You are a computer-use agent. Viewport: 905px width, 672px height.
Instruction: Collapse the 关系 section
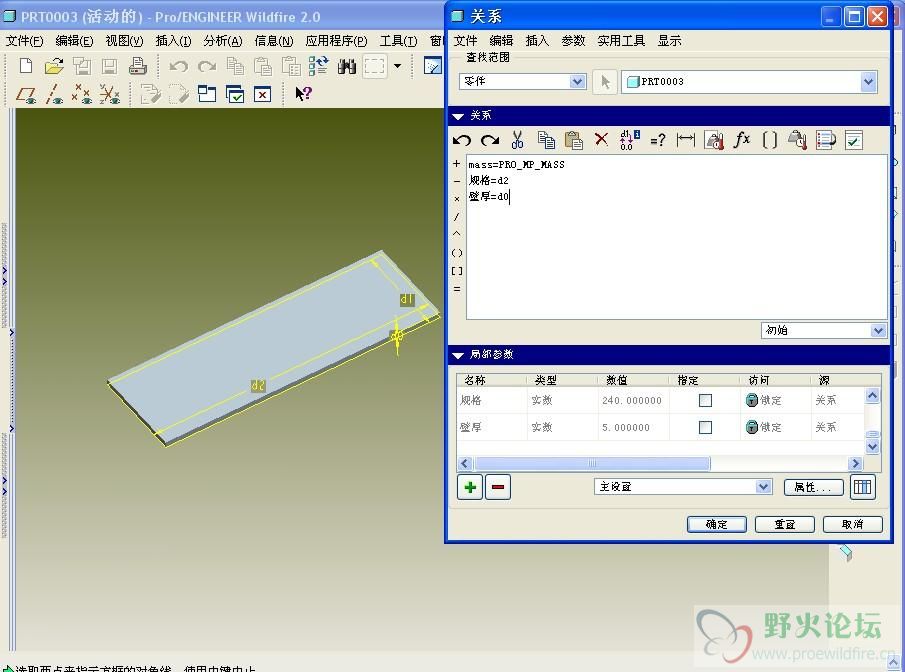pos(458,116)
